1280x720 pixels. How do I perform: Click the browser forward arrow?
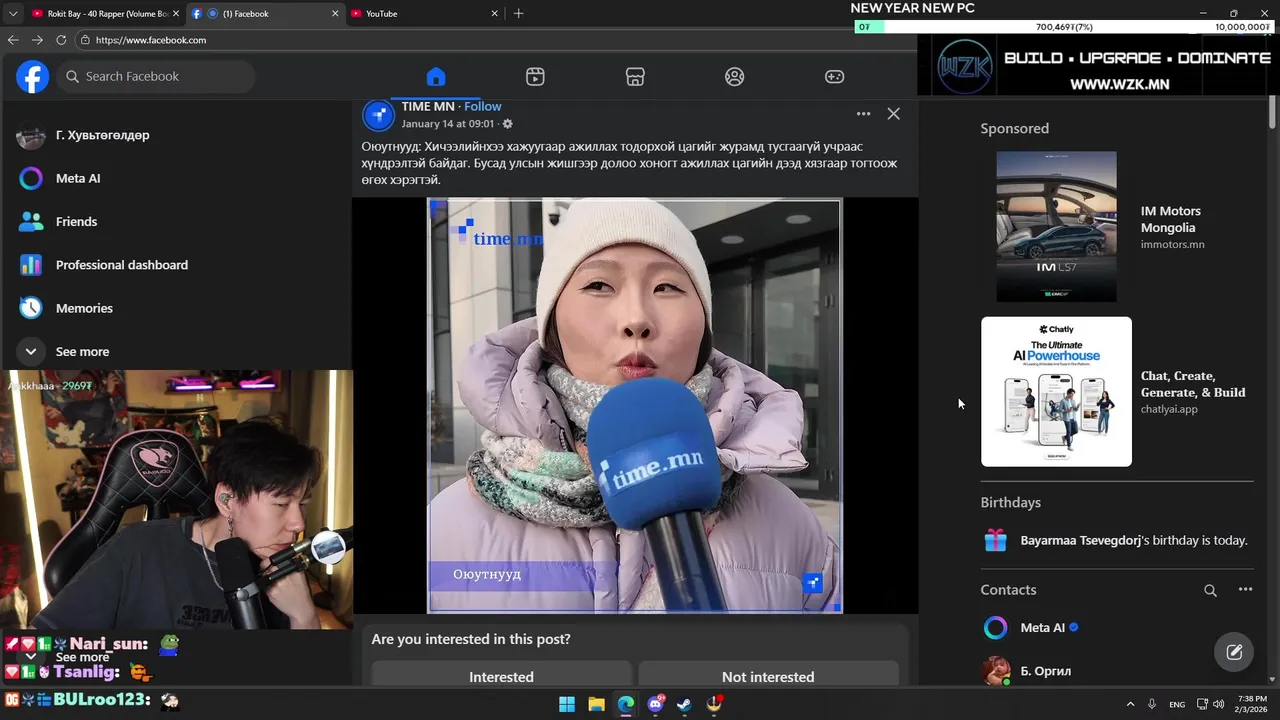[x=37, y=40]
